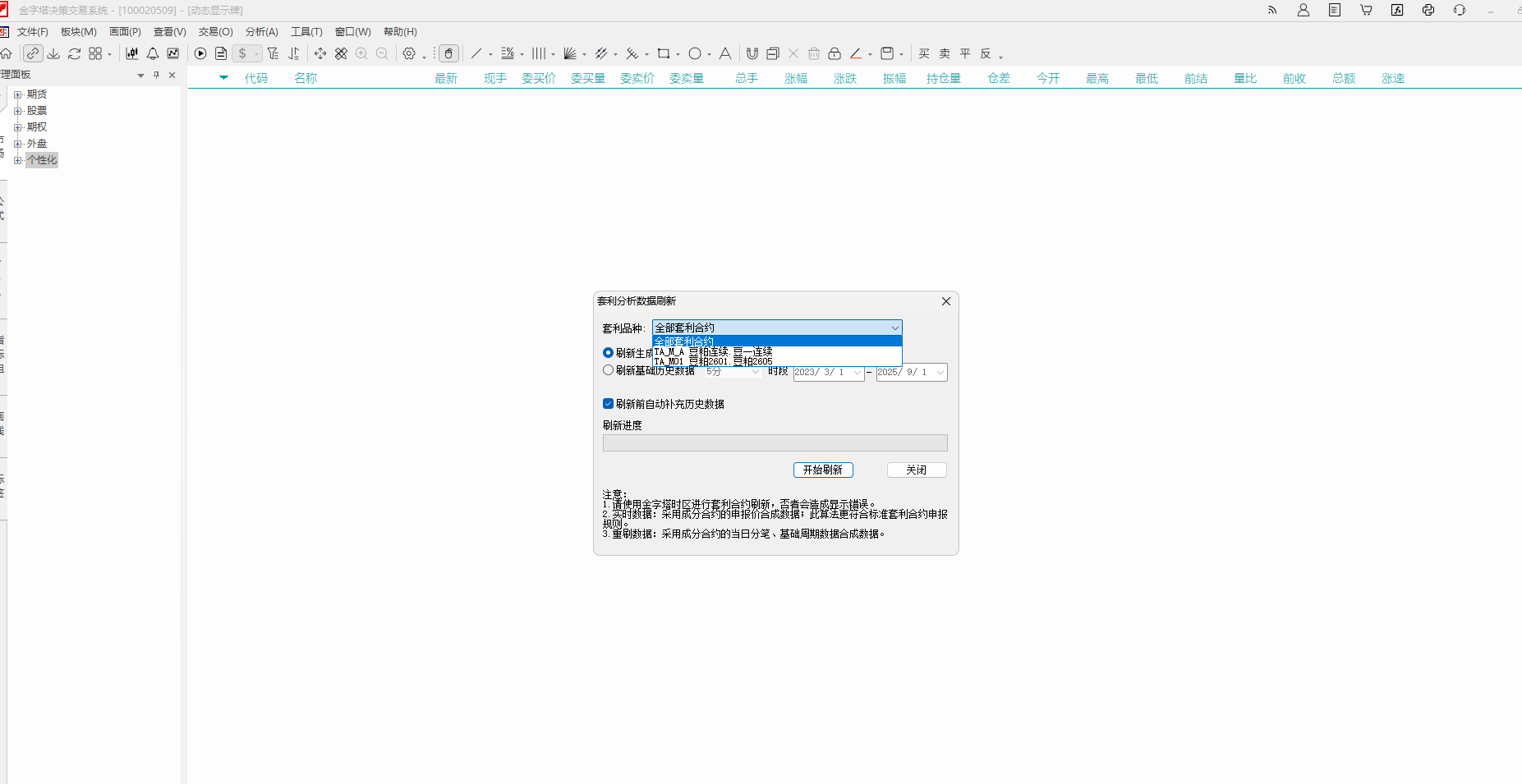
Task: Expand the 期货 tree node
Action: click(18, 94)
